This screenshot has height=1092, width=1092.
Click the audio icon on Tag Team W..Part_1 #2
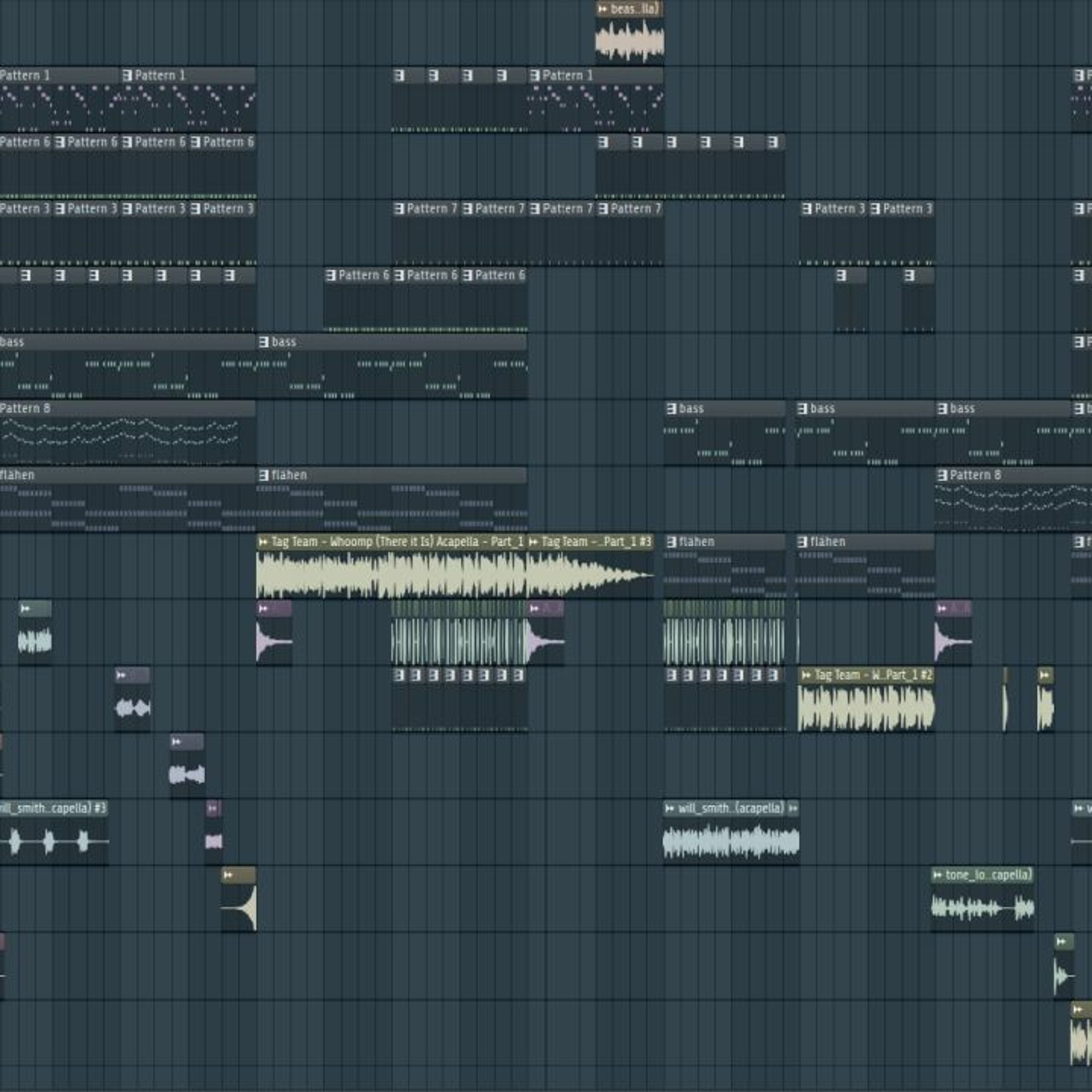click(806, 676)
